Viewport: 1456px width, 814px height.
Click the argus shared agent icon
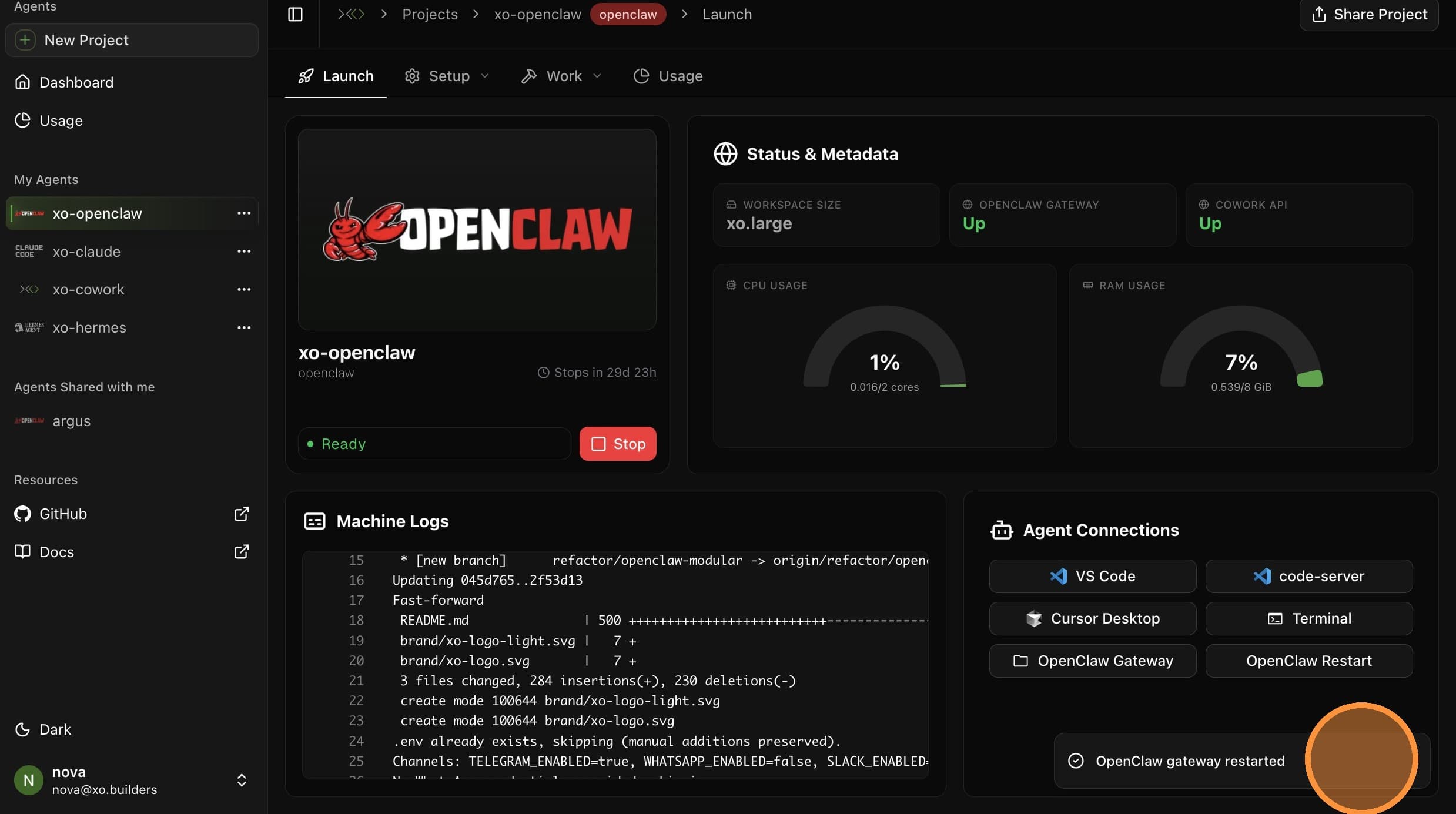click(x=29, y=421)
